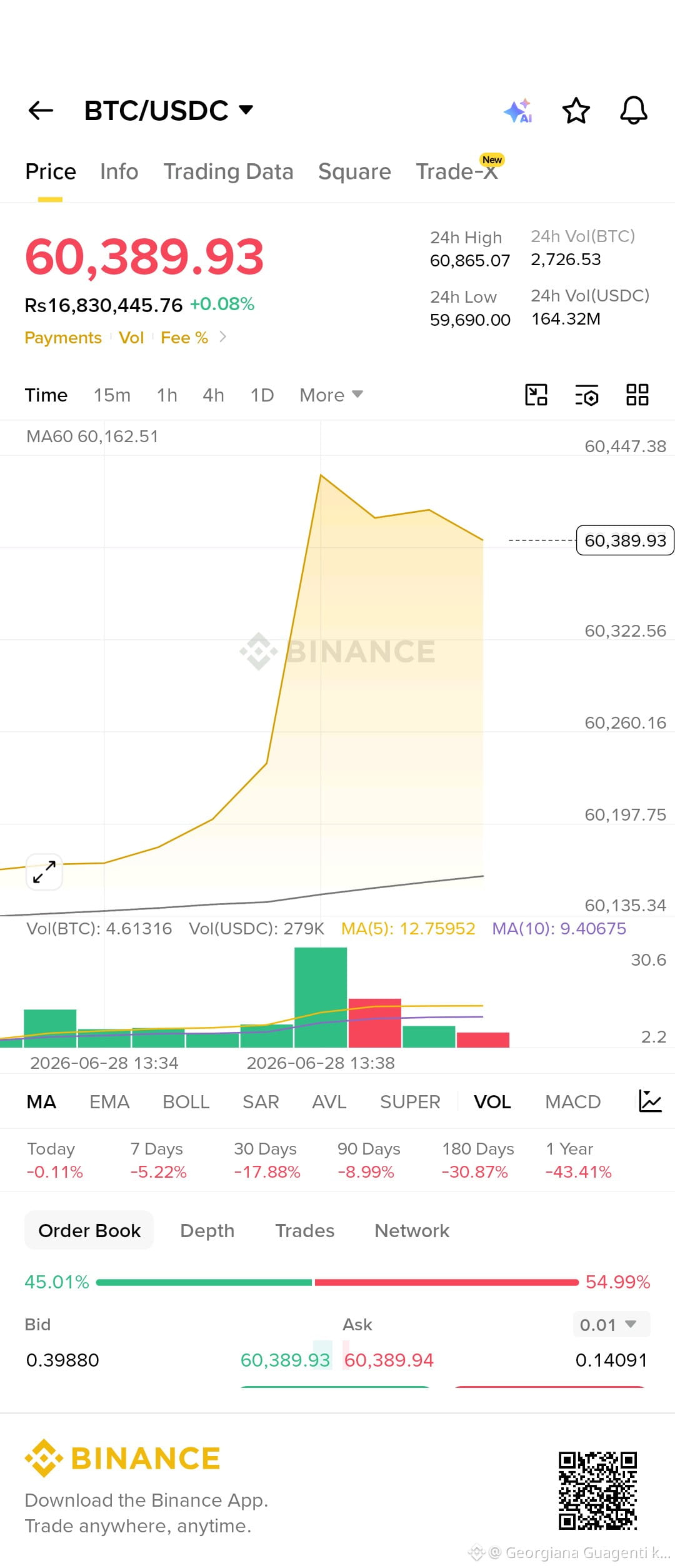
Task: Expand chart to fullscreen
Action: tap(44, 872)
